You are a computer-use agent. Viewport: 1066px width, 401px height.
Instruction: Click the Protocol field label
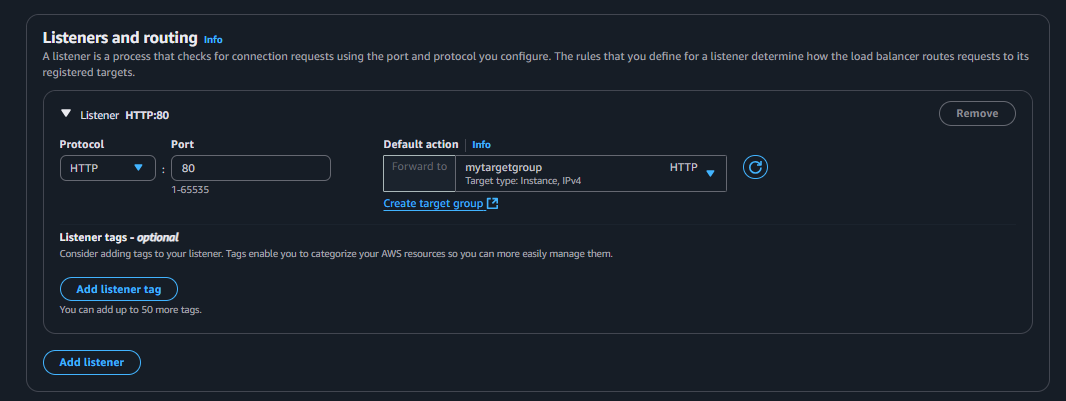(82, 145)
